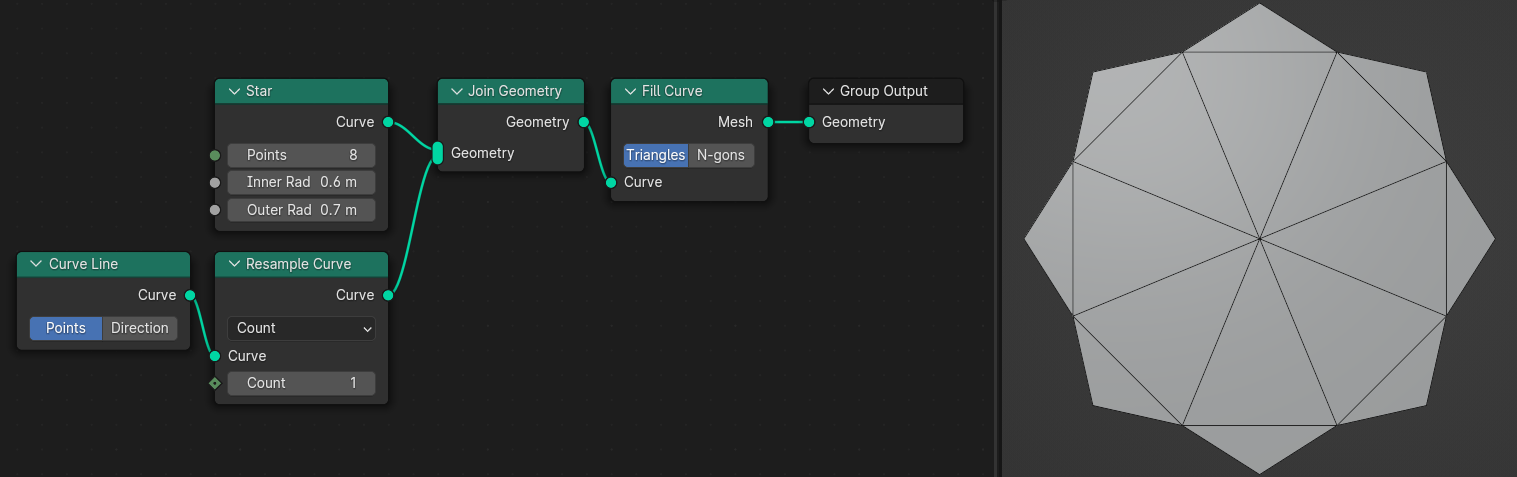The width and height of the screenshot is (1517, 477).
Task: Select the Group Output node header
Action: point(886,91)
